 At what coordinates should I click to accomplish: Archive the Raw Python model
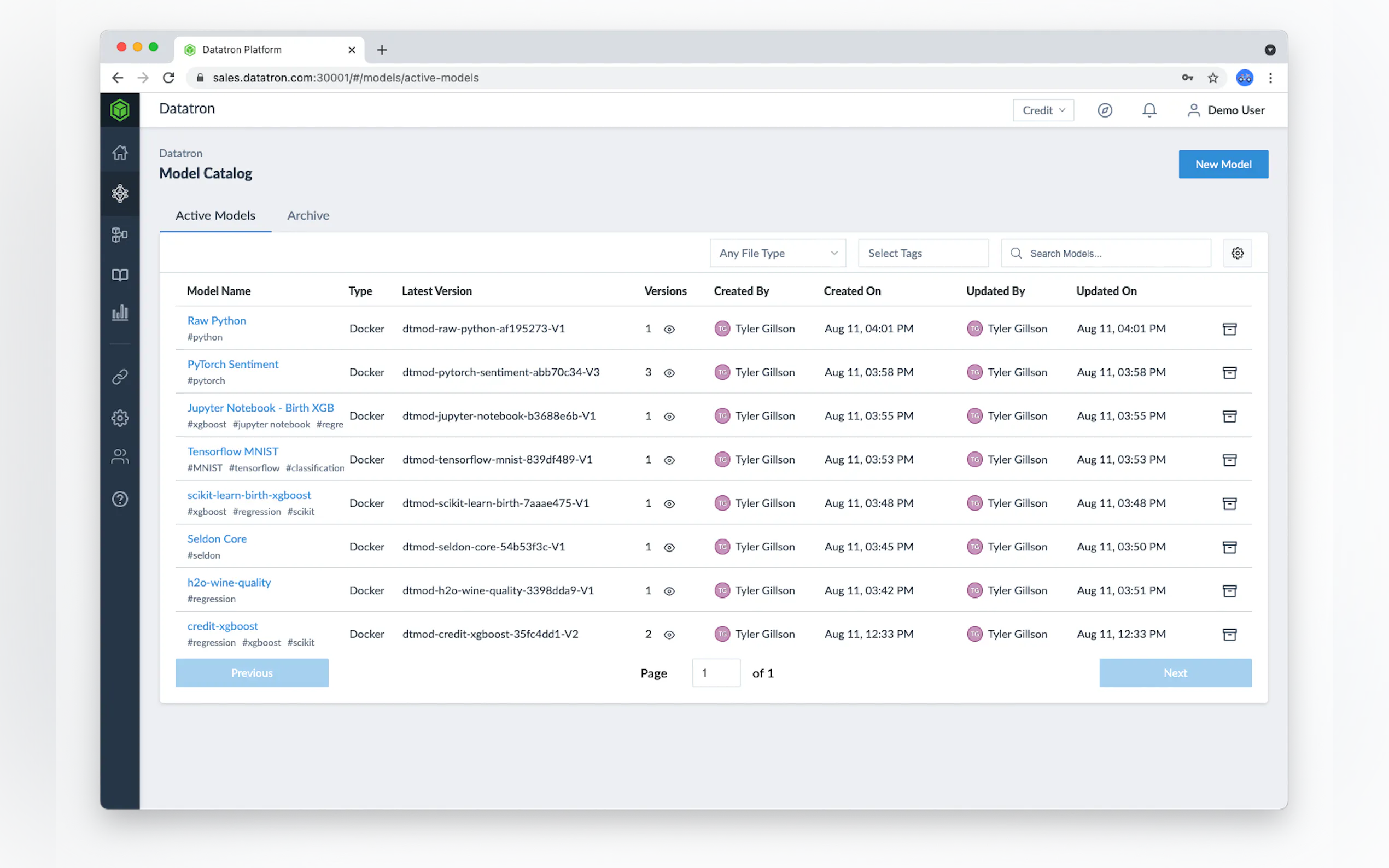point(1229,329)
